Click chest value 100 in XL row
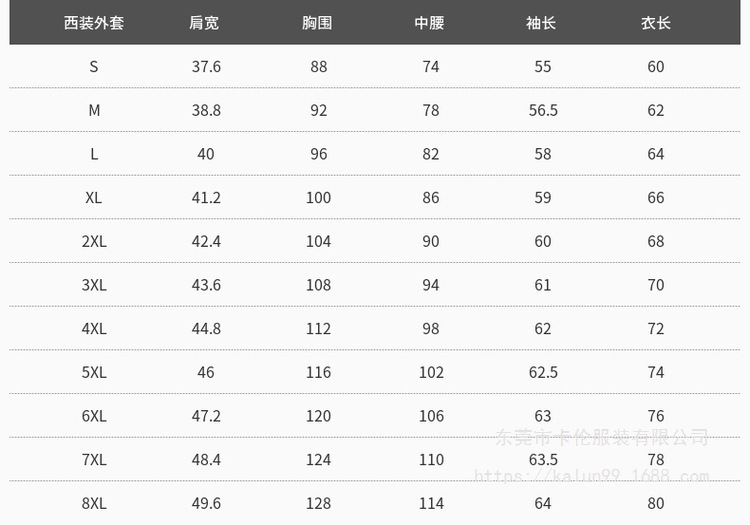750x525 pixels. pos(318,198)
